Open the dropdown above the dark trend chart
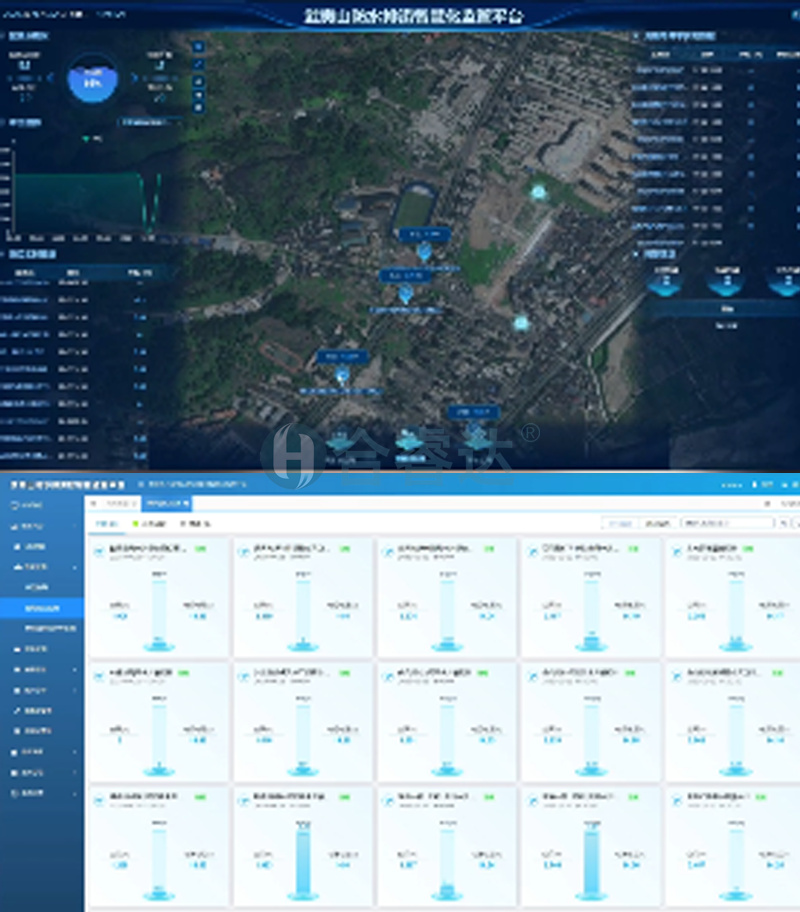 pos(150,123)
